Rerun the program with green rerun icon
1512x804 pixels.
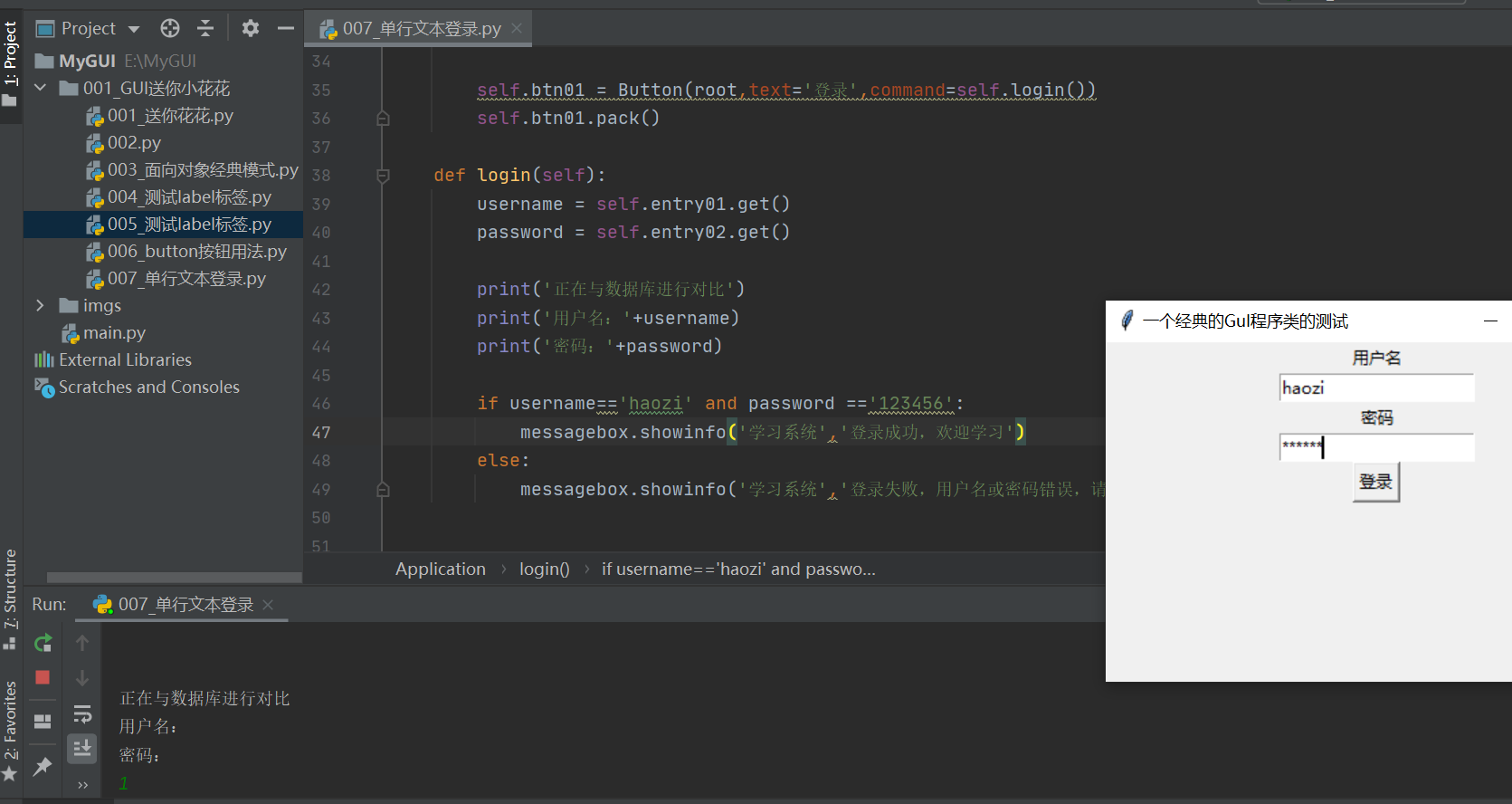point(43,643)
